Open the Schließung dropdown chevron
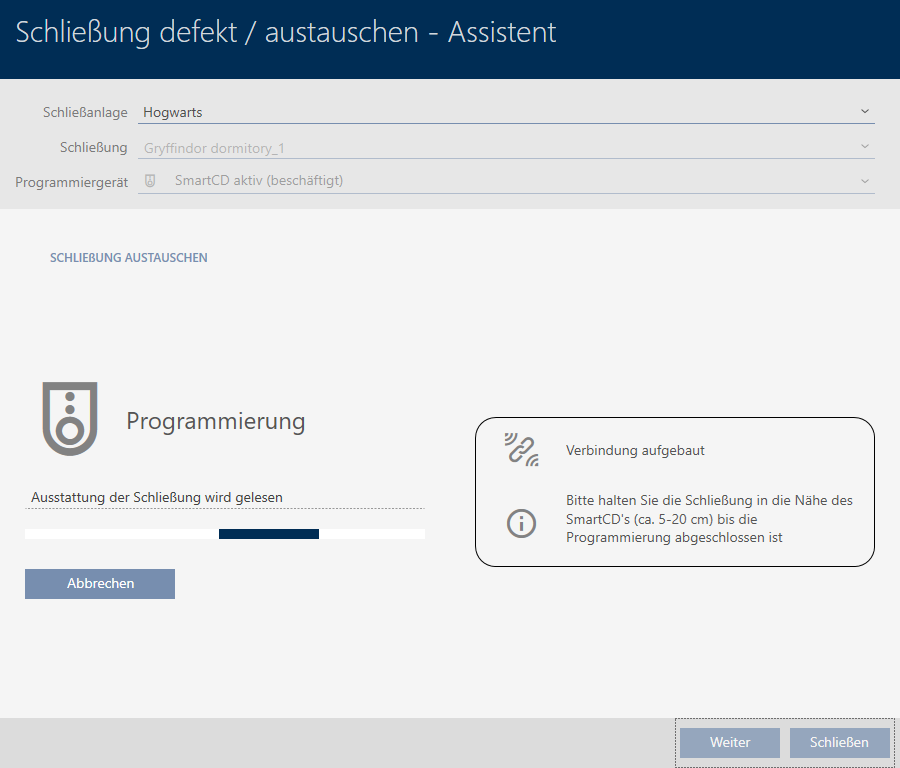Image resolution: width=900 pixels, height=768 pixels. pos(865,147)
